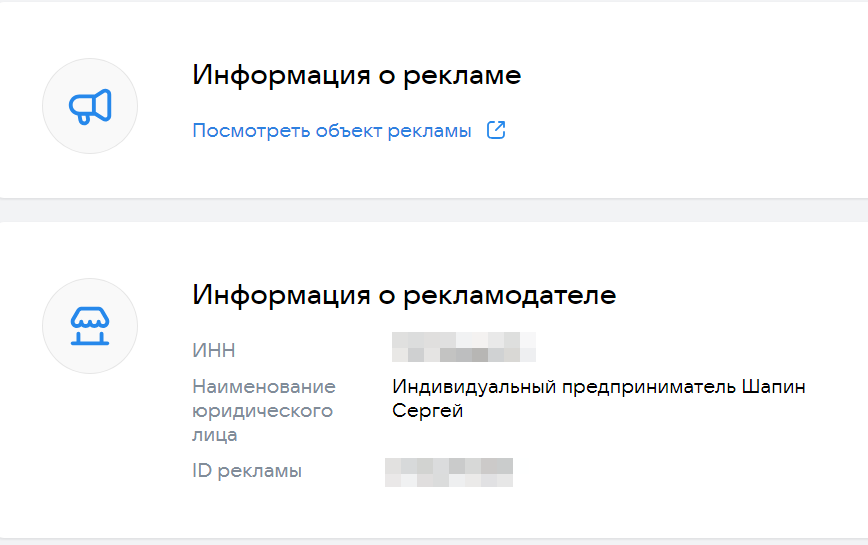This screenshot has width=868, height=545.
Task: Select the blurred ИНН value
Action: pyautogui.click(x=464, y=347)
